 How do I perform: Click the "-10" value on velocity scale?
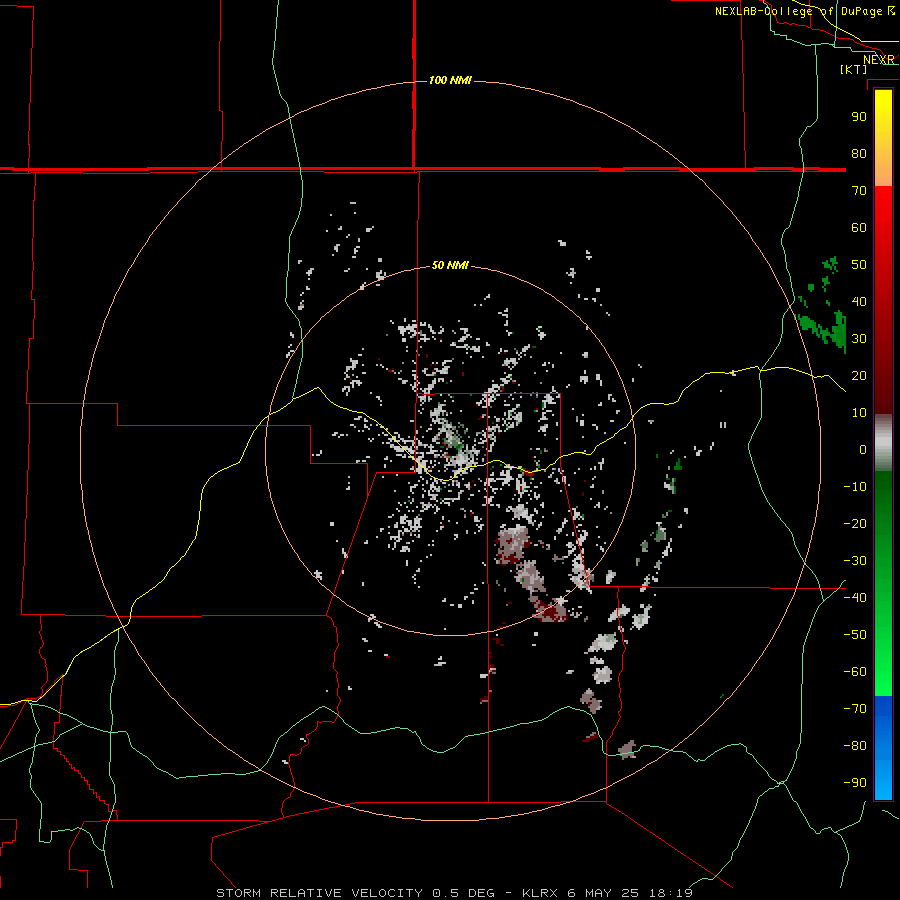click(855, 487)
